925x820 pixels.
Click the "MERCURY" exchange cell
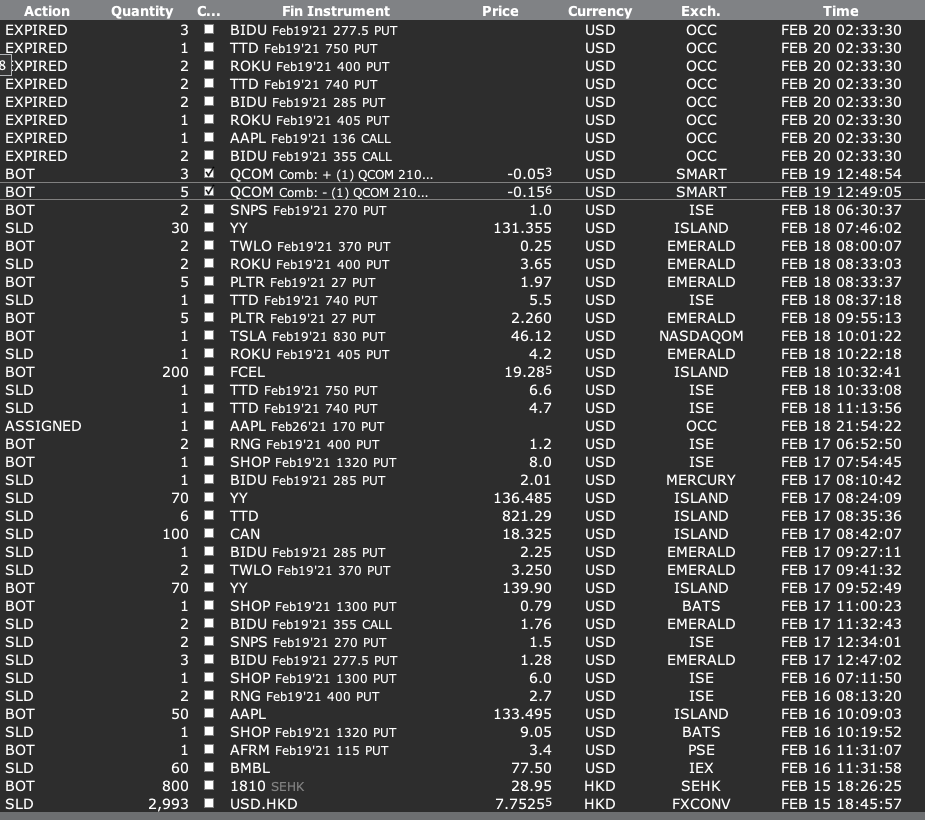(x=701, y=480)
